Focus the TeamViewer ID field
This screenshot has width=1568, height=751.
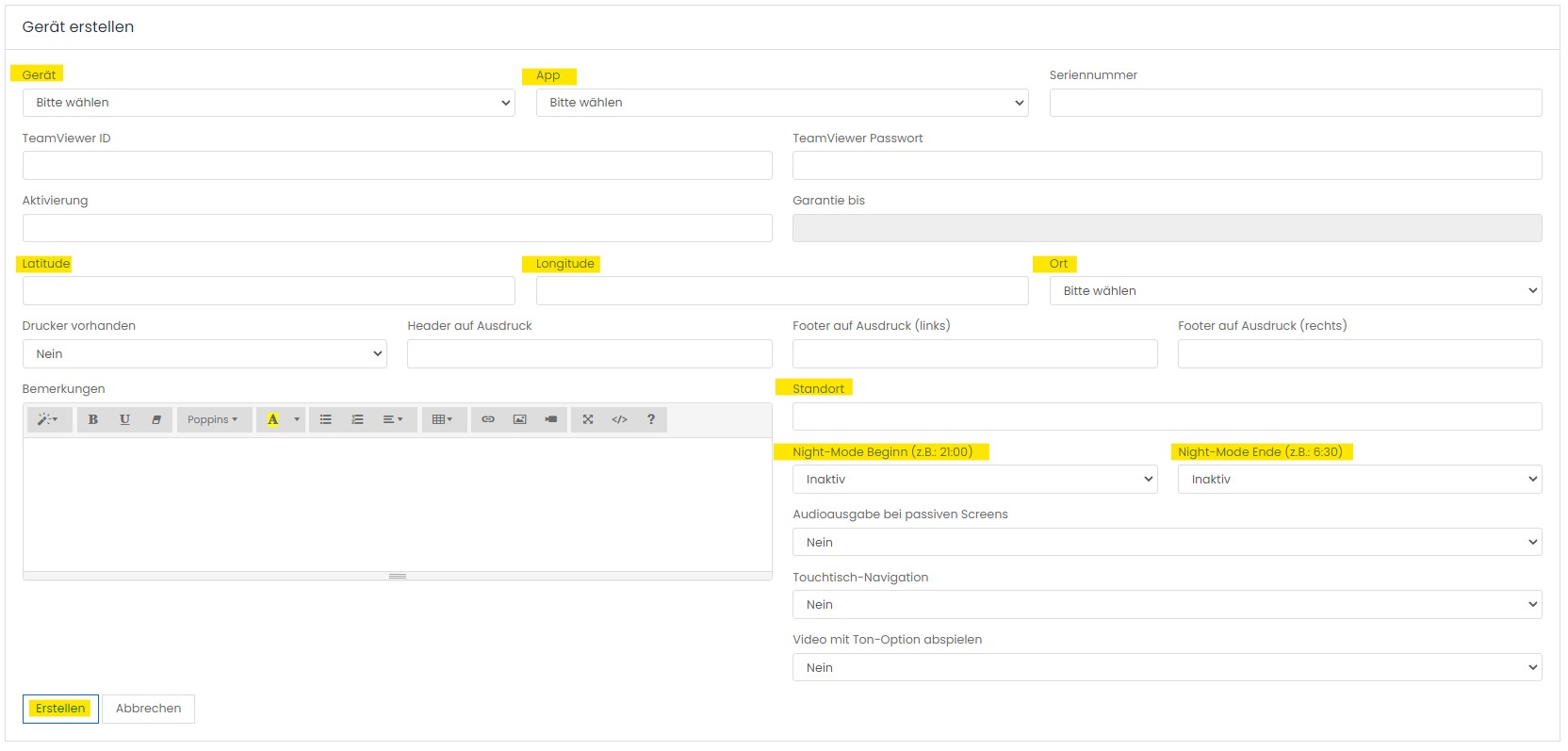click(397, 166)
